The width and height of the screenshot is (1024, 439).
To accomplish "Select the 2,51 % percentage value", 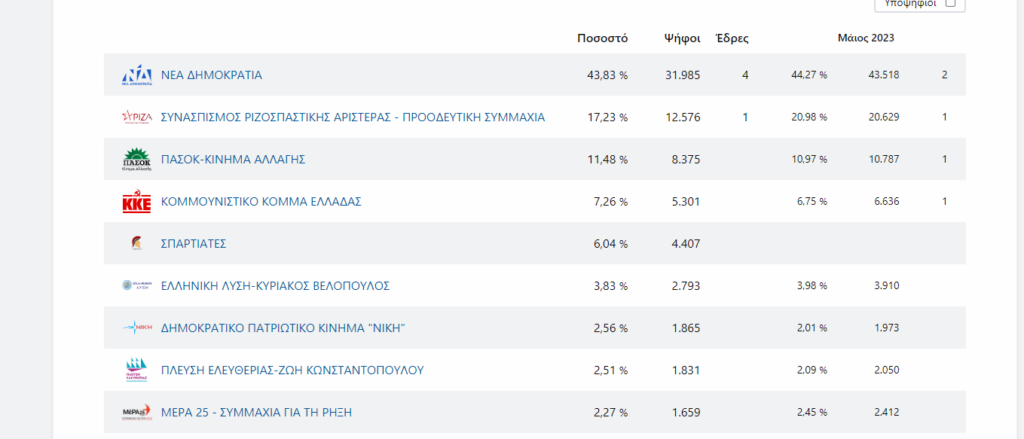I will [611, 370].
